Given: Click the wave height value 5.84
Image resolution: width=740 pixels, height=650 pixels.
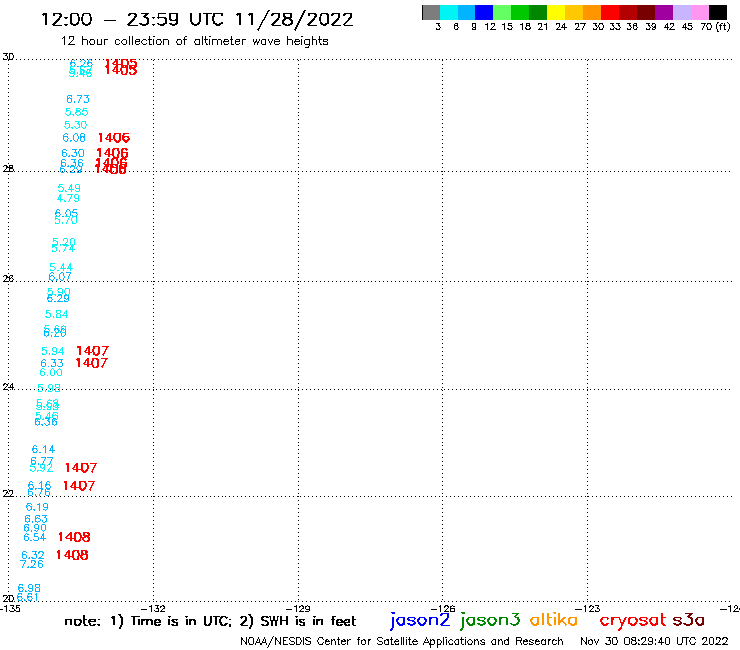Looking at the screenshot, I should pyautogui.click(x=57, y=314).
